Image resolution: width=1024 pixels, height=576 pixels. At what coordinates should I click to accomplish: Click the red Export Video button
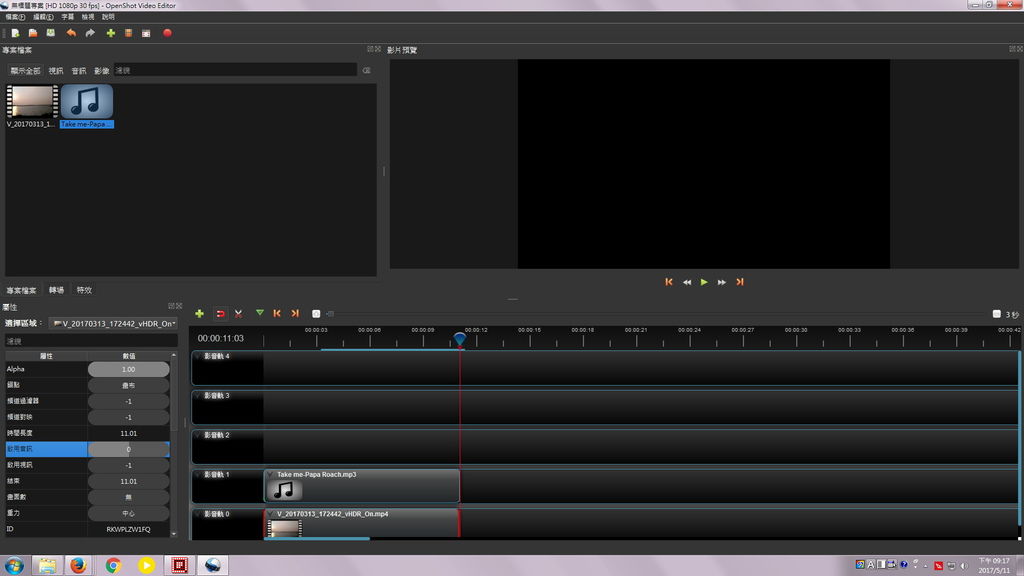[167, 33]
